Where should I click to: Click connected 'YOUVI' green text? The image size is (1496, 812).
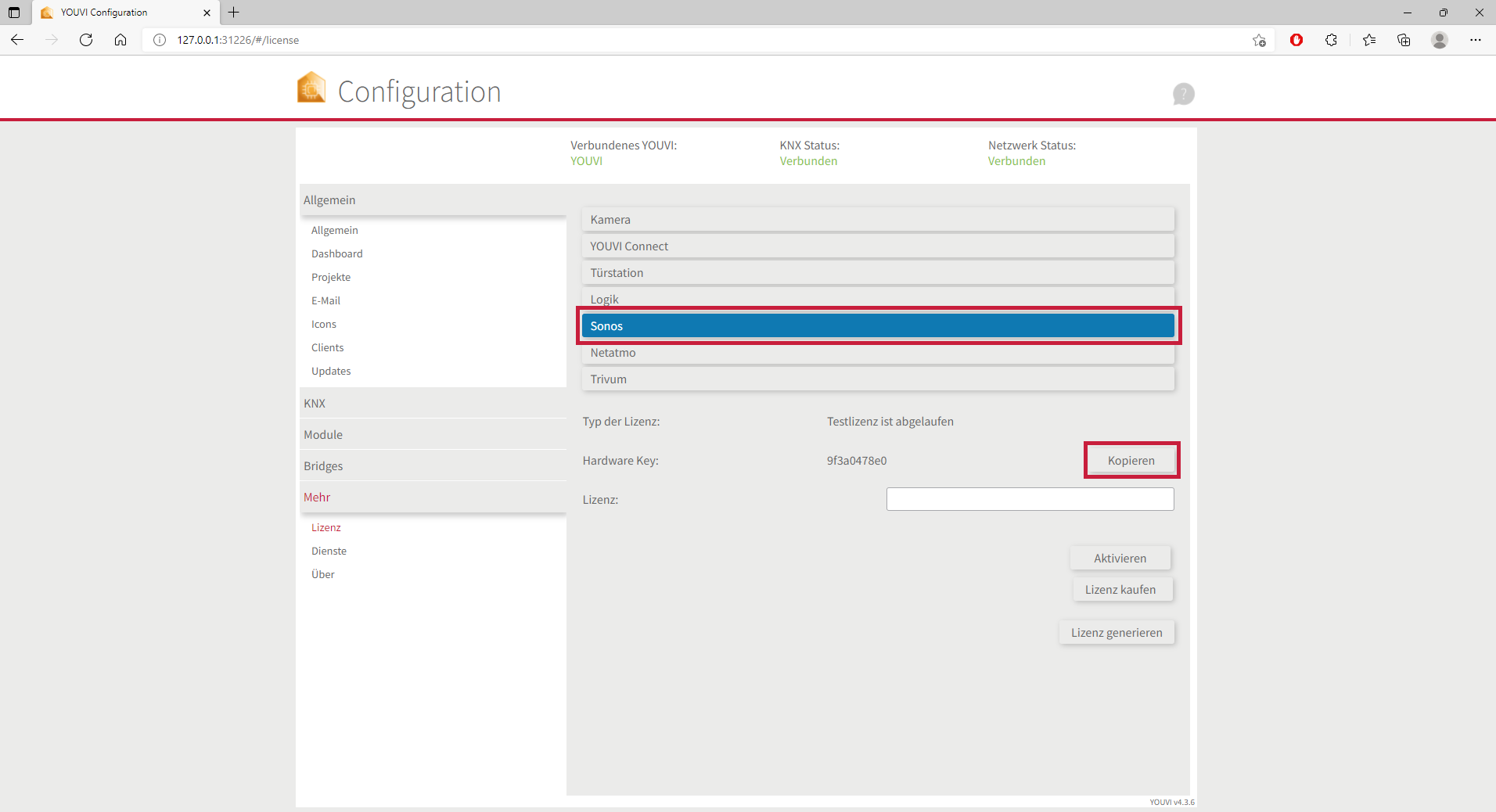(586, 161)
